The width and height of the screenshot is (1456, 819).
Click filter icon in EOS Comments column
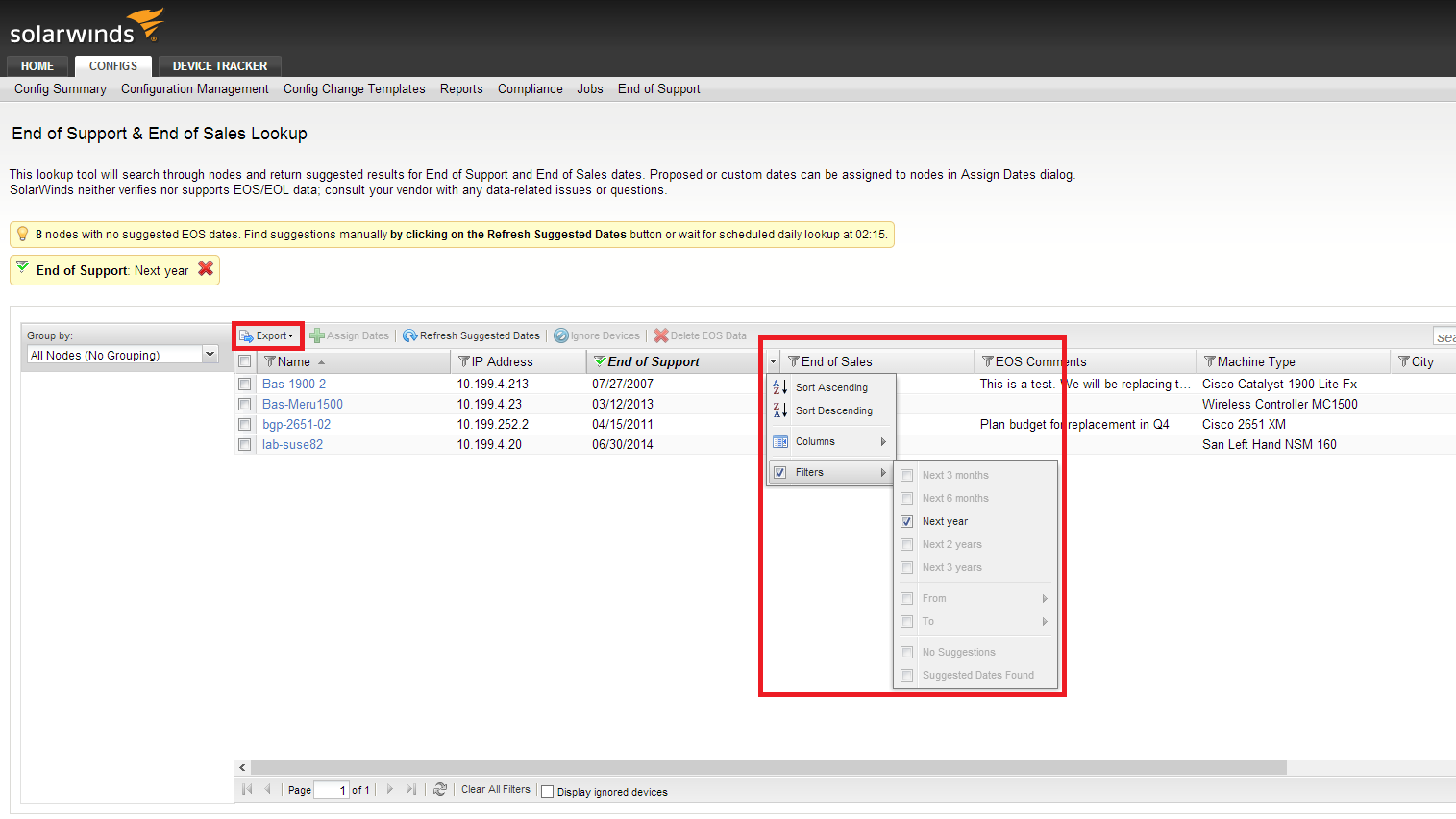(988, 361)
